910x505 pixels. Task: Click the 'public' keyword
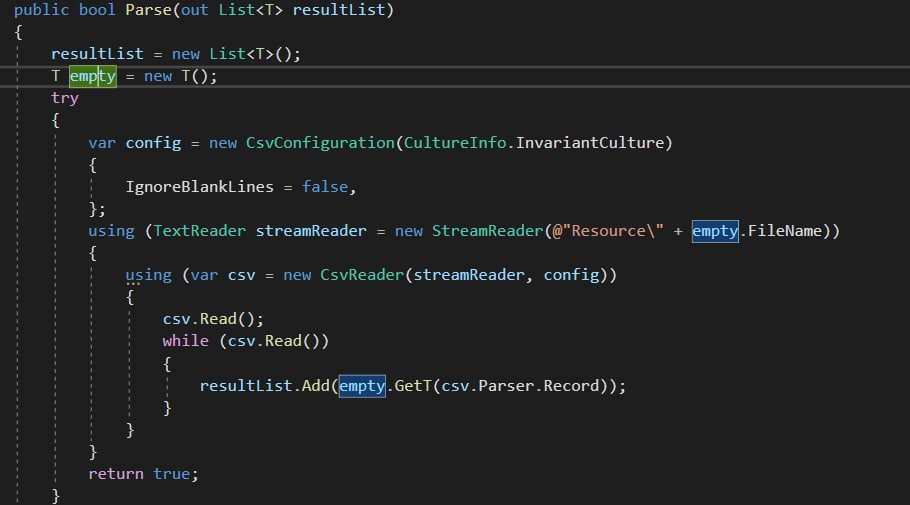[x=41, y=10]
